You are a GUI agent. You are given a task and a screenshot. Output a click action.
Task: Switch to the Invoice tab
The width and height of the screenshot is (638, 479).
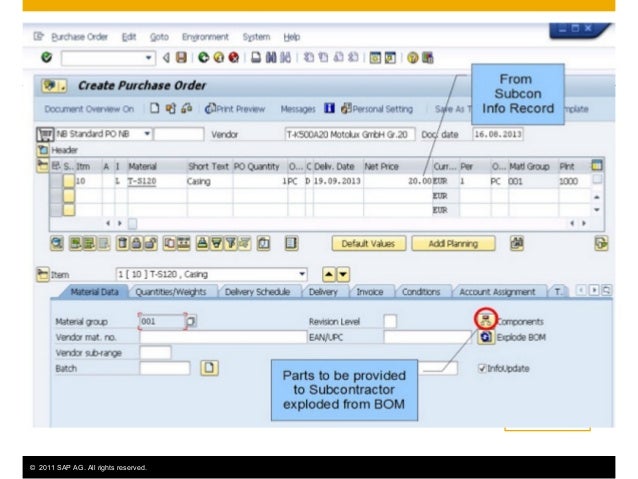click(x=370, y=292)
